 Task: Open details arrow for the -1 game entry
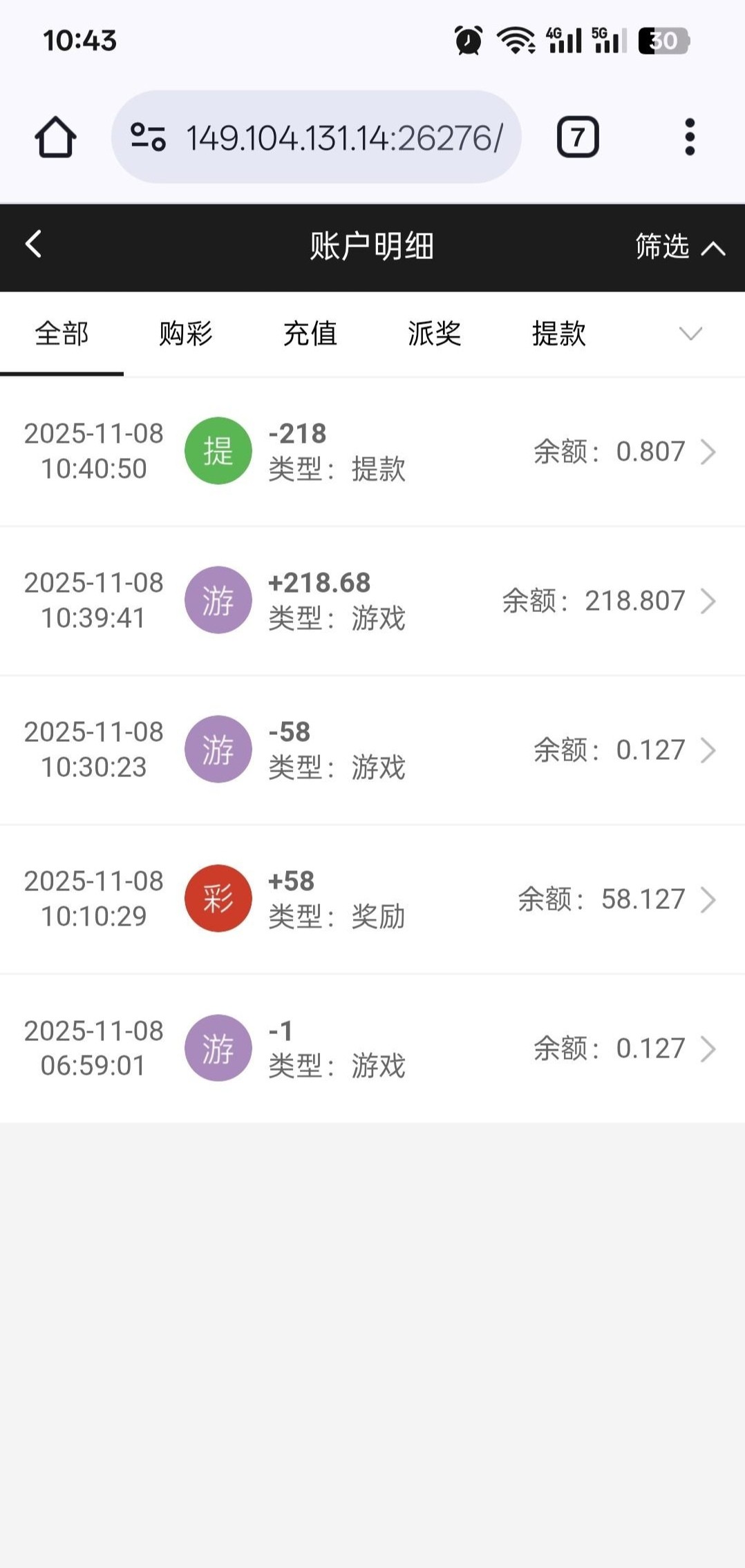(708, 1049)
